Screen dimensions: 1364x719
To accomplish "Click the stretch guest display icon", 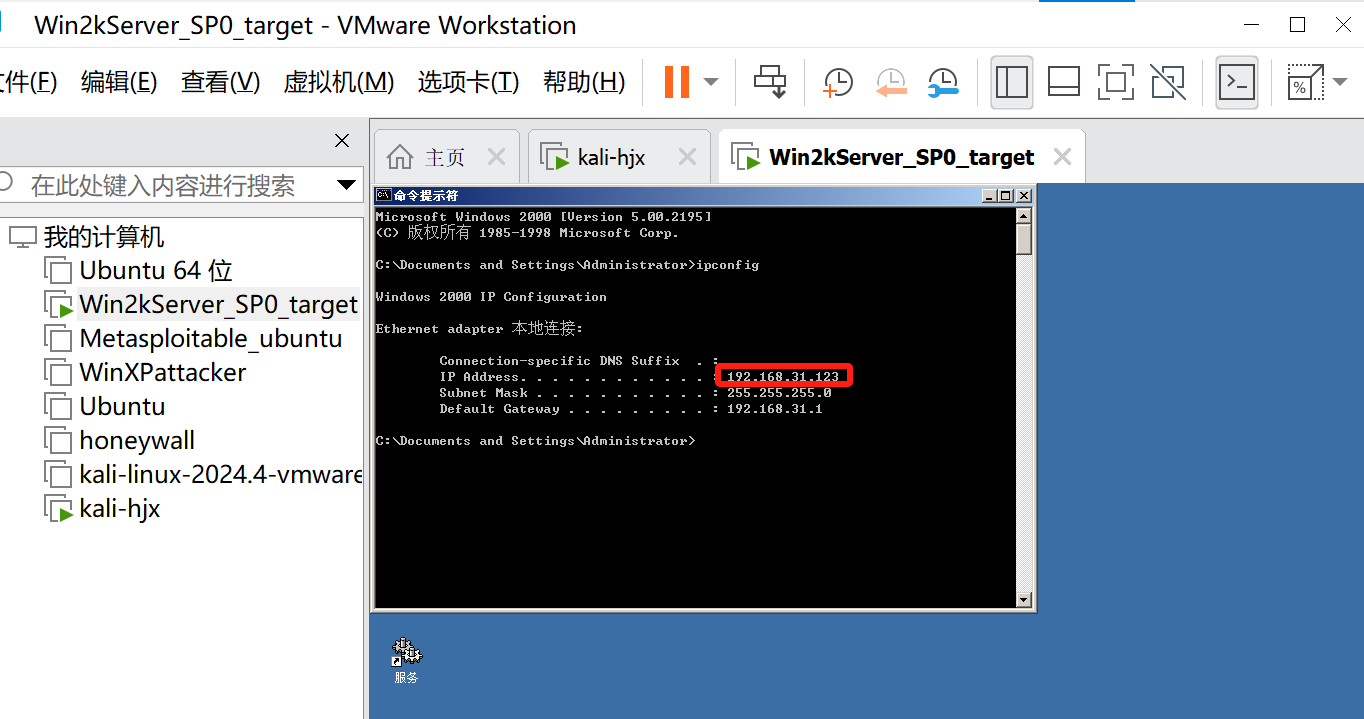I will point(1305,82).
